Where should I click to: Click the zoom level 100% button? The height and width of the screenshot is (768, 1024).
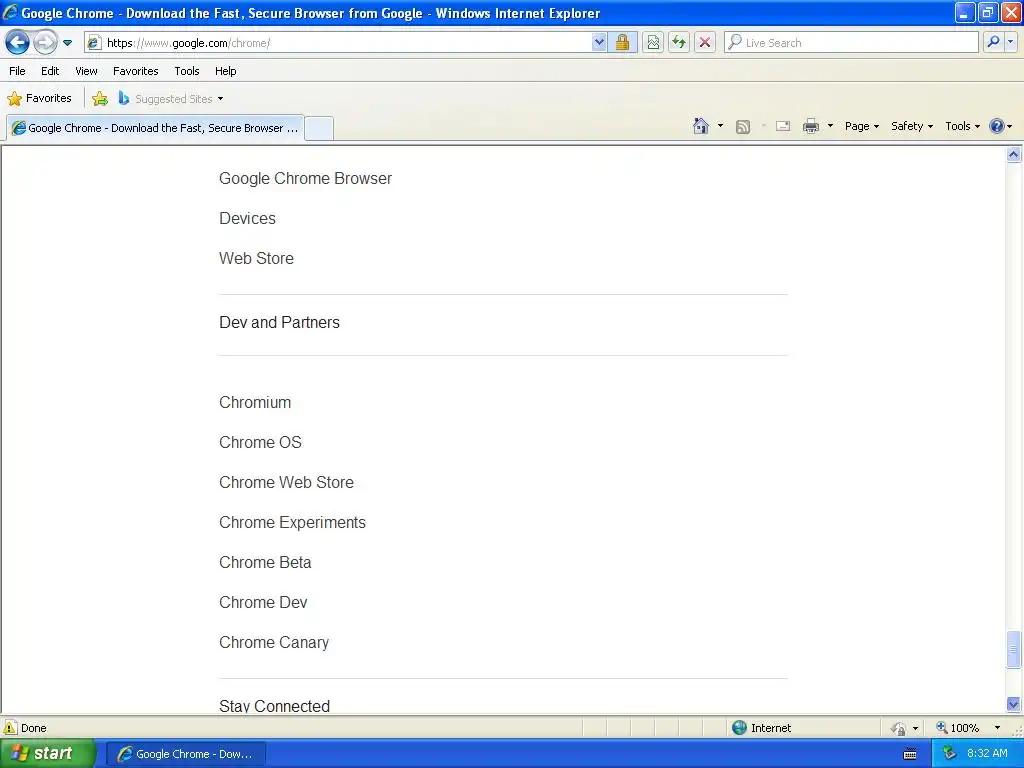958,728
